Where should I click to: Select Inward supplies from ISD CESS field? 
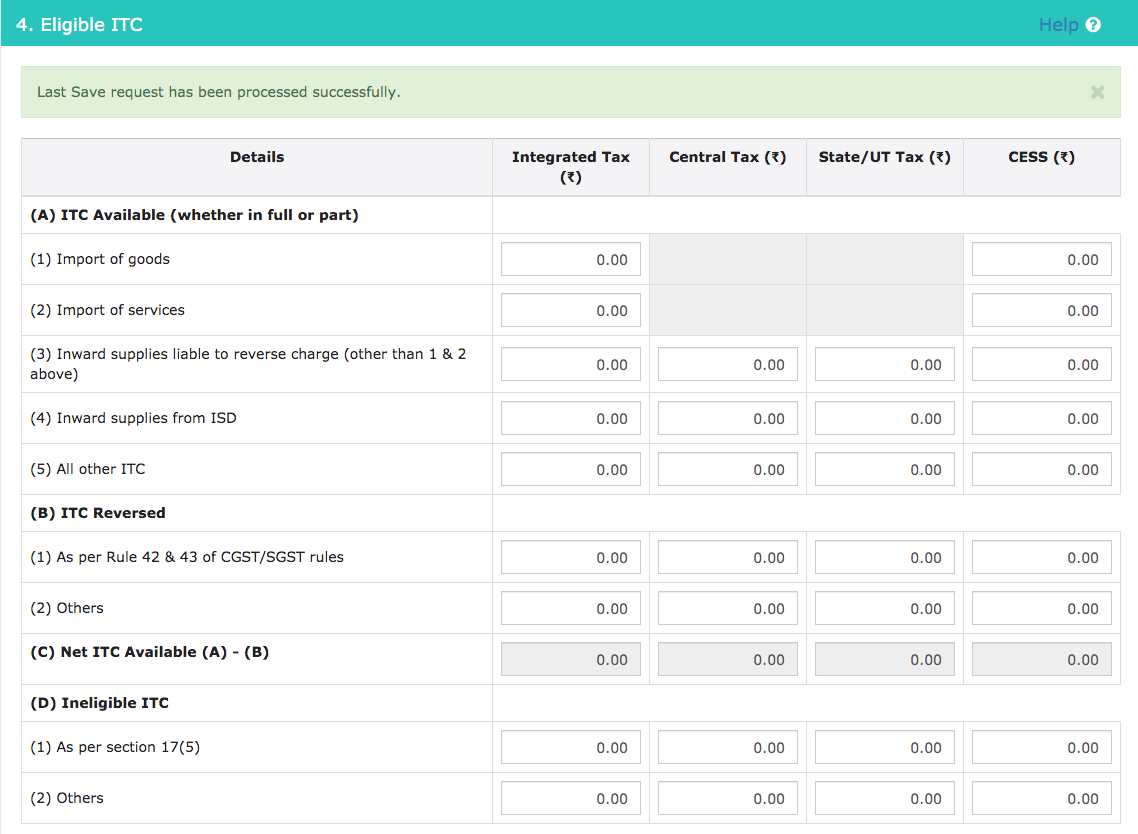point(1041,418)
